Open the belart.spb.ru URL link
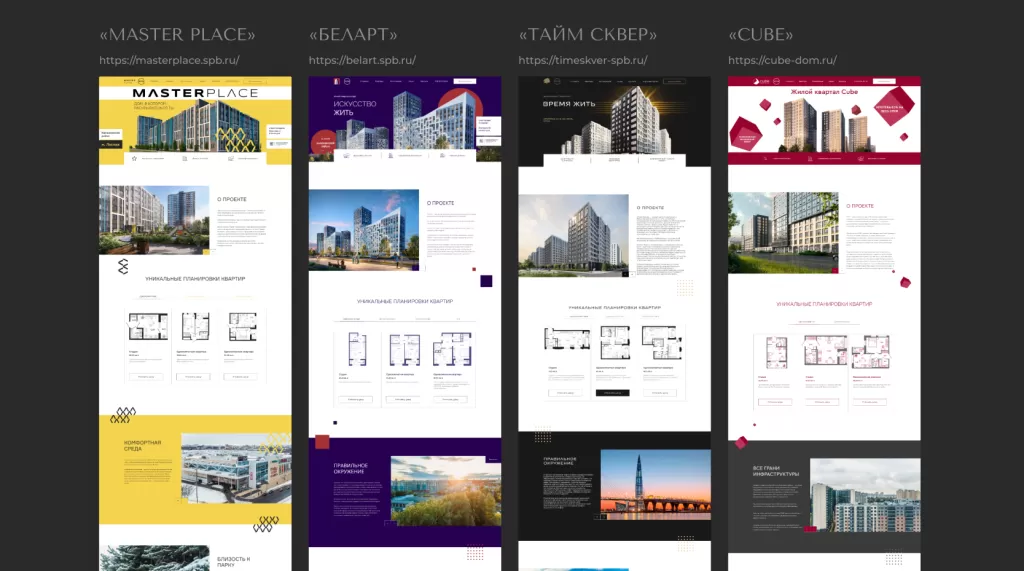Viewport: 1024px width, 571px height. 362,60
